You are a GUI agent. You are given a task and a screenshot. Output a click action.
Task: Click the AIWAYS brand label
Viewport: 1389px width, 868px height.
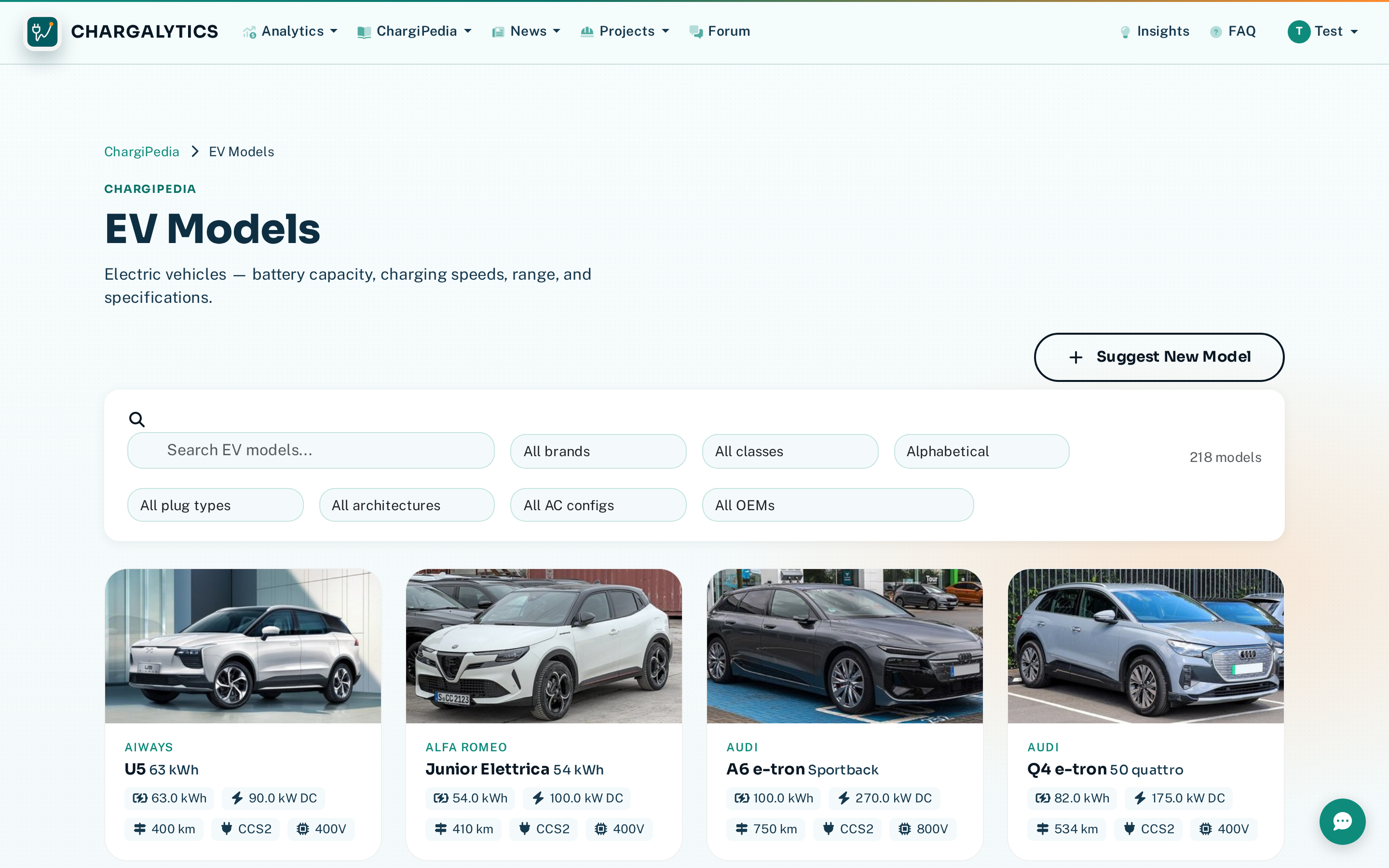pyautogui.click(x=149, y=747)
